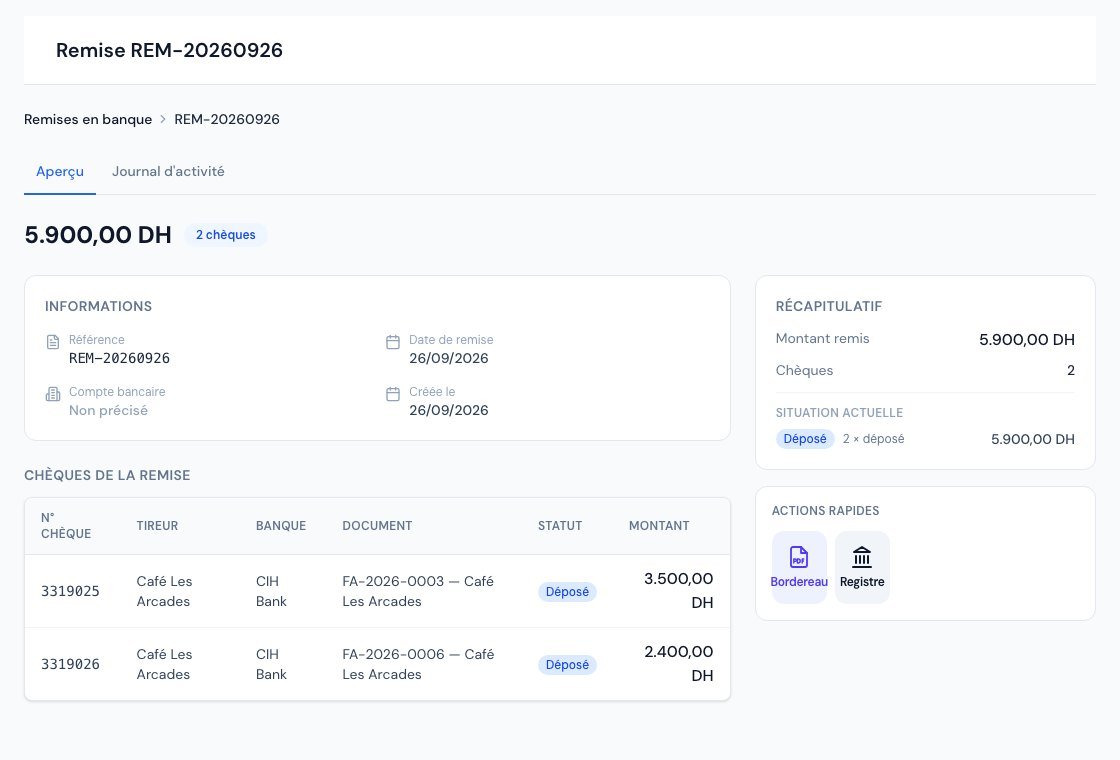The height and width of the screenshot is (760, 1120).
Task: Click the N° CHÈQUE column header
Action: [x=66, y=526]
